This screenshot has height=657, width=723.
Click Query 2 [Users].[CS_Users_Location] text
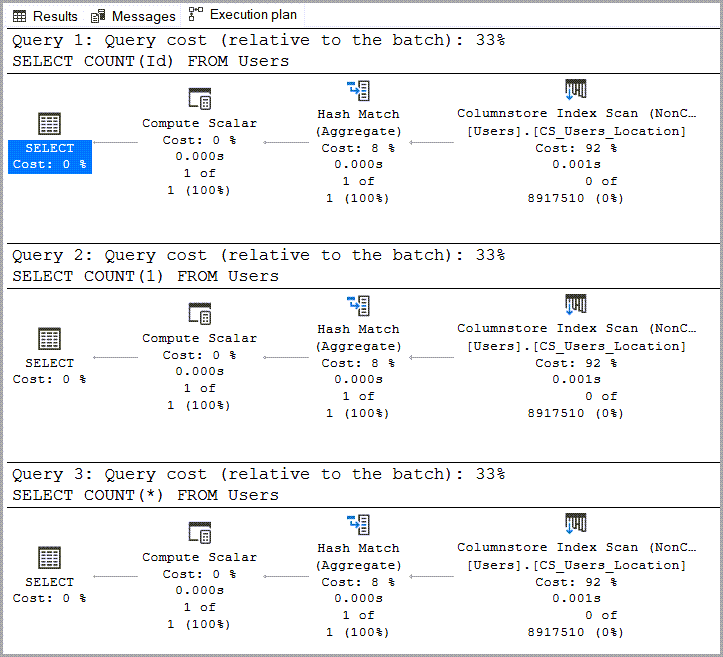[576, 346]
